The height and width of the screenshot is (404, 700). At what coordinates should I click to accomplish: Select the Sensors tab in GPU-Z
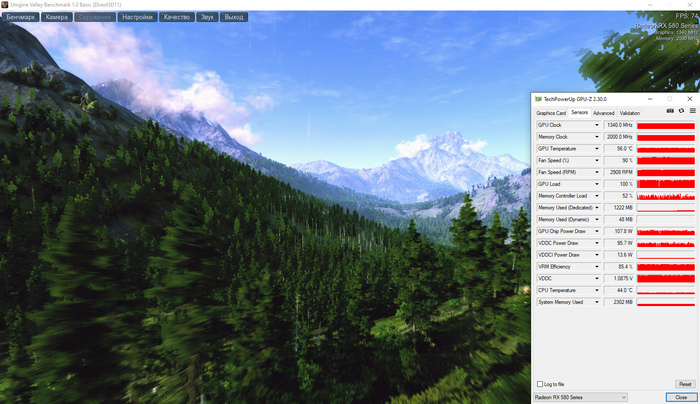(x=579, y=112)
